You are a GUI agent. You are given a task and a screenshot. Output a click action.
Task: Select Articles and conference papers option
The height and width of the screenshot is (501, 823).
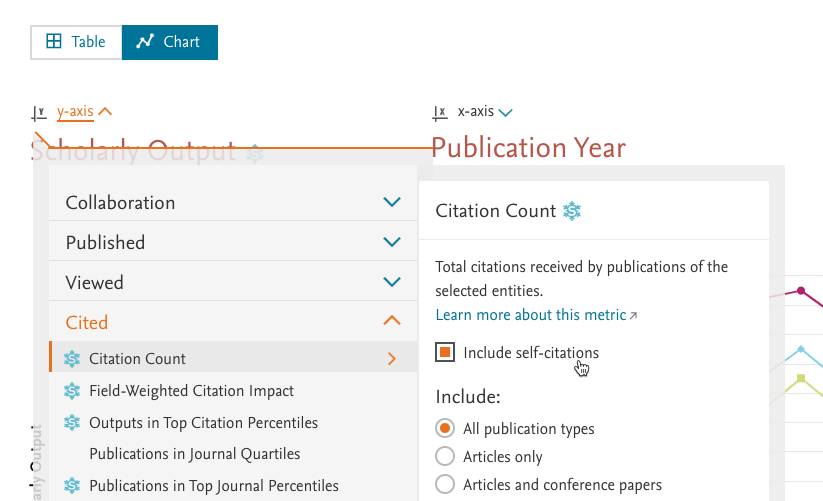(445, 484)
